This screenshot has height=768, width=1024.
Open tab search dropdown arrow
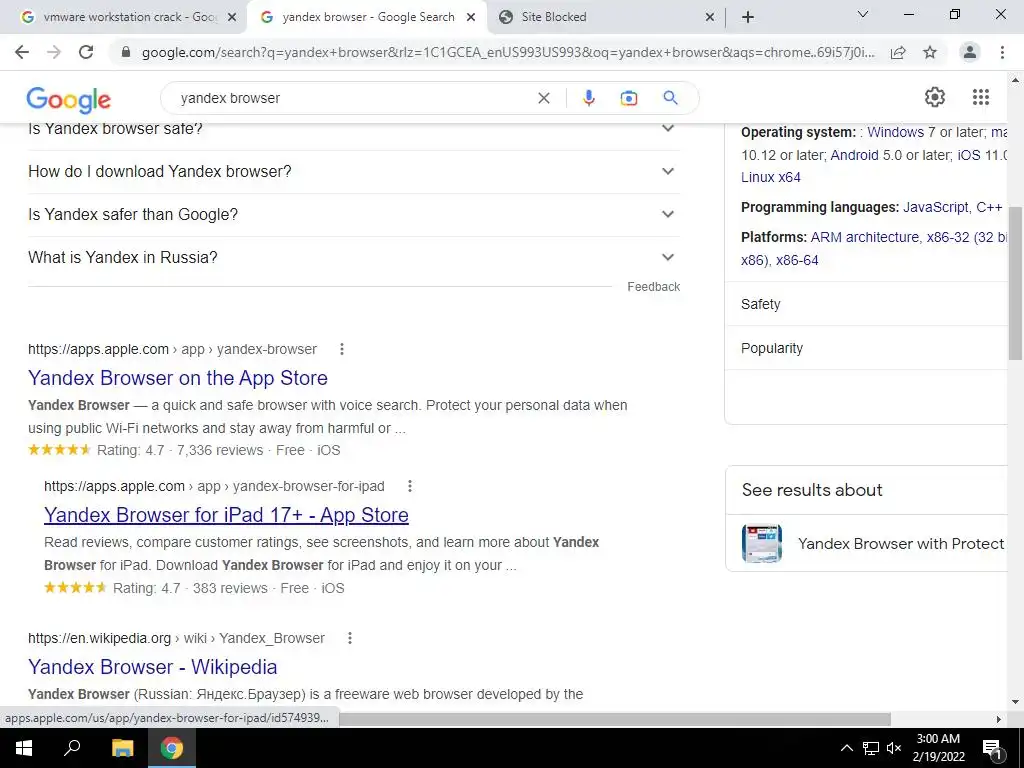point(863,14)
